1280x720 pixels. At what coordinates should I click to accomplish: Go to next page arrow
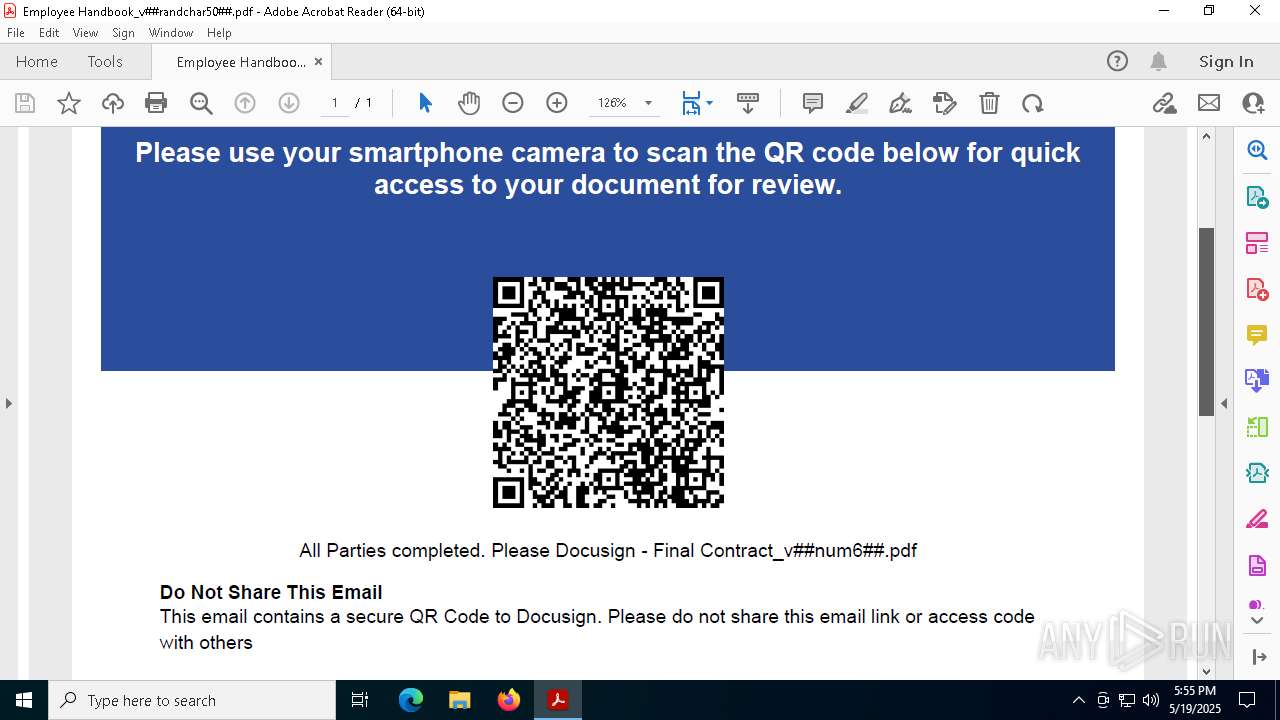[x=289, y=103]
